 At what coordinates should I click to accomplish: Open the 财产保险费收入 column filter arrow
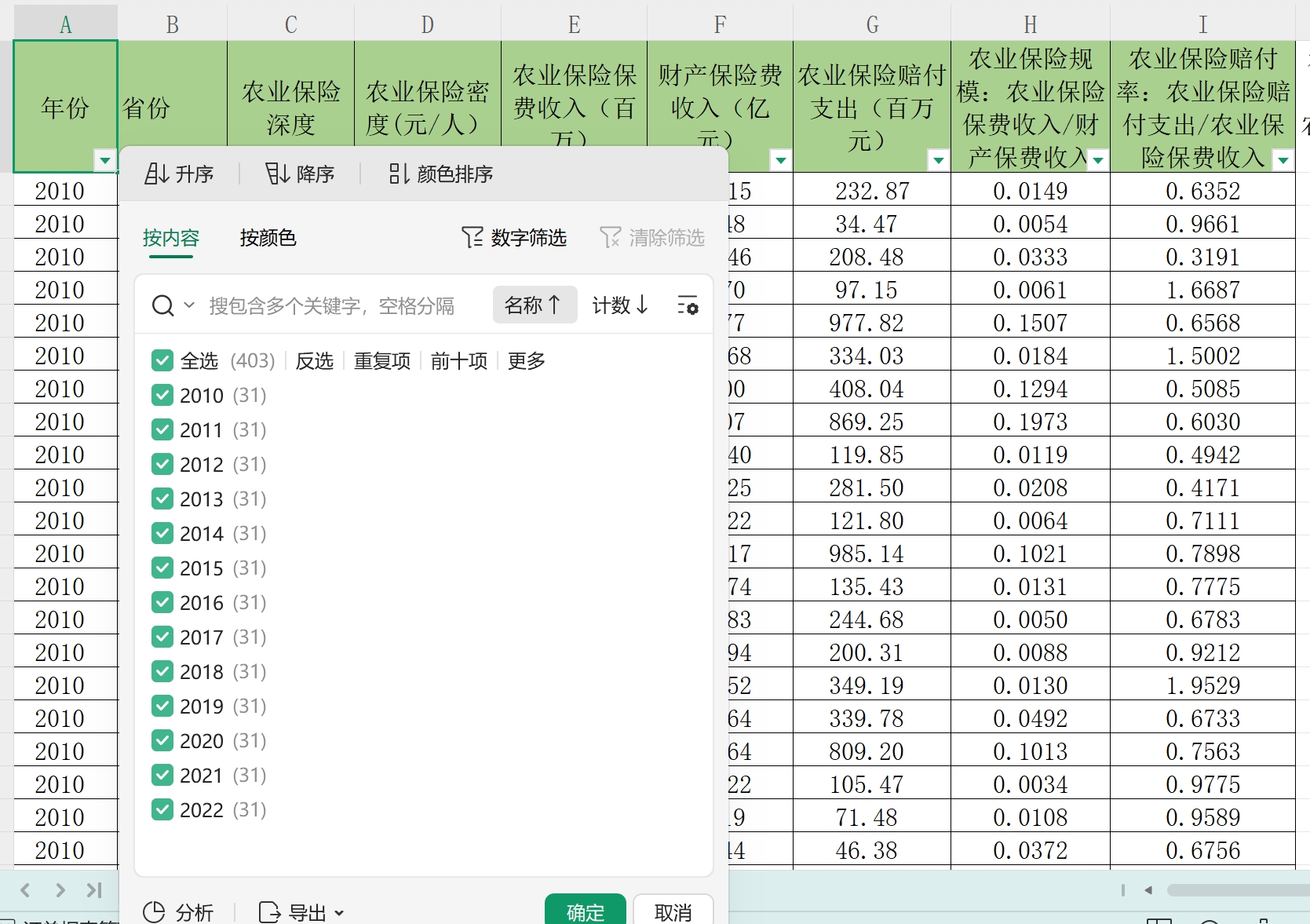(x=780, y=160)
